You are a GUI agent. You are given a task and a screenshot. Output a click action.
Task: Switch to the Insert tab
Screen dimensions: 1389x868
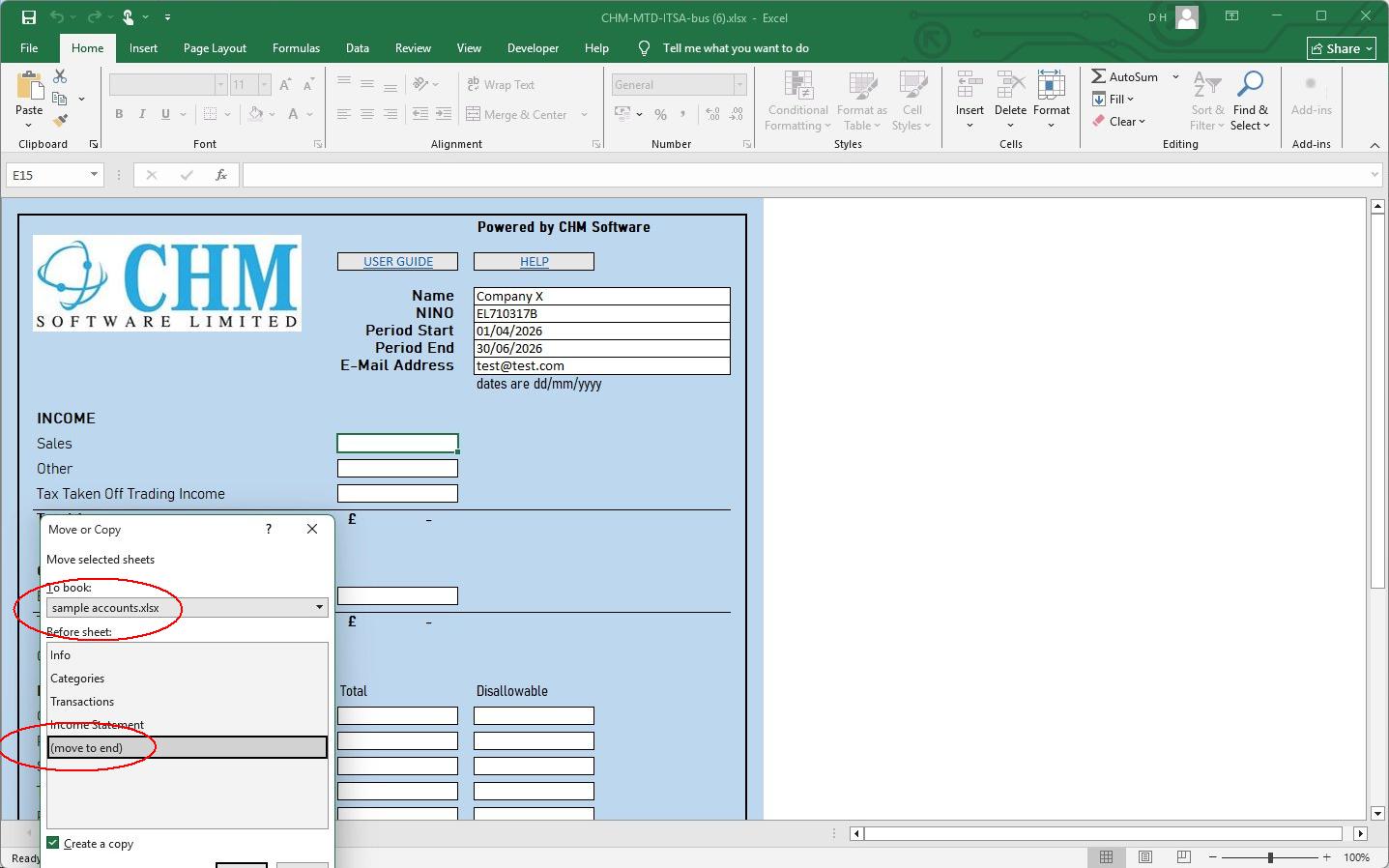click(x=143, y=47)
